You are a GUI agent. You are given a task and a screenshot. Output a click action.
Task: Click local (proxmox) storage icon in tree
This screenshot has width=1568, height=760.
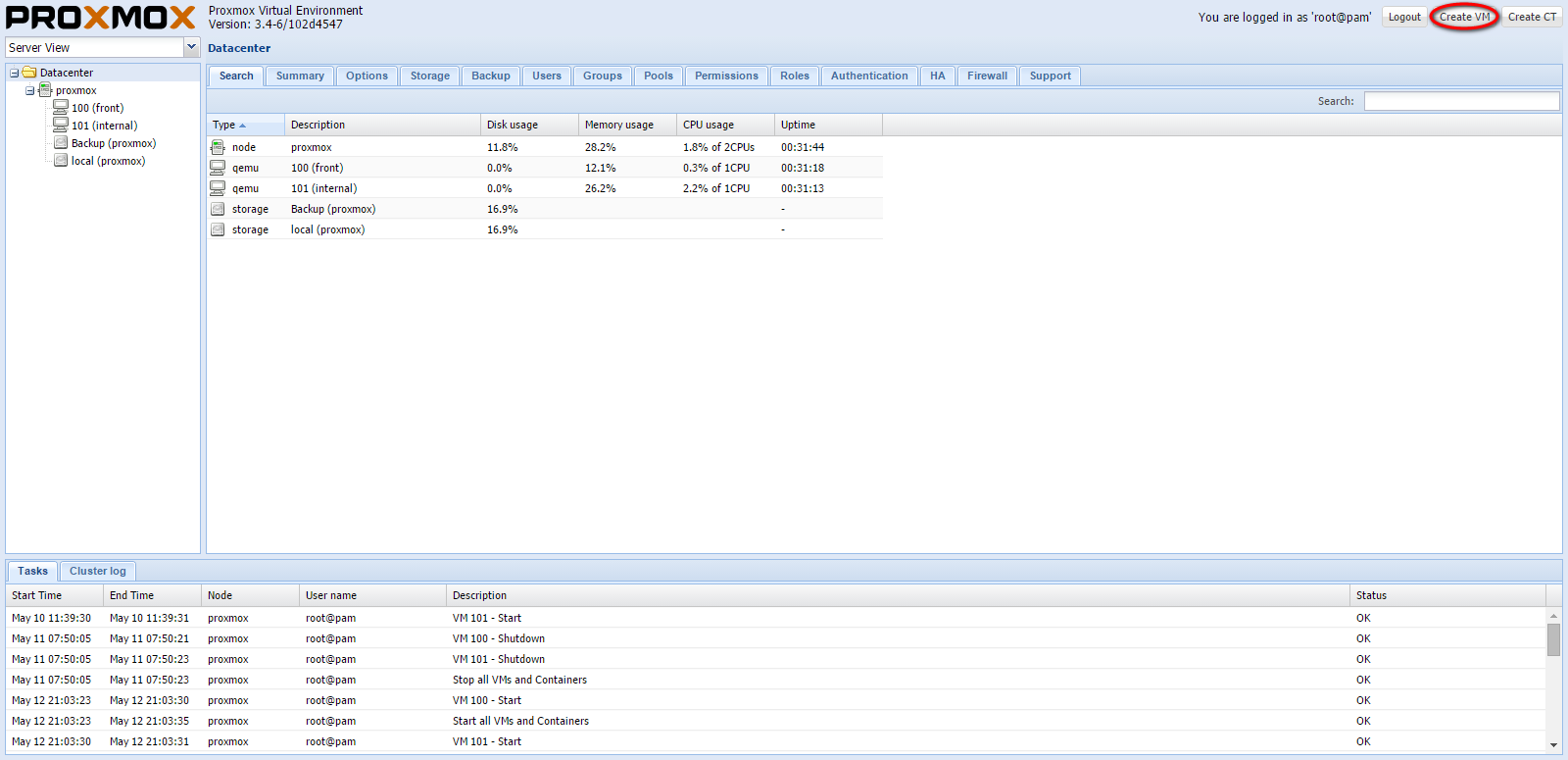61,161
